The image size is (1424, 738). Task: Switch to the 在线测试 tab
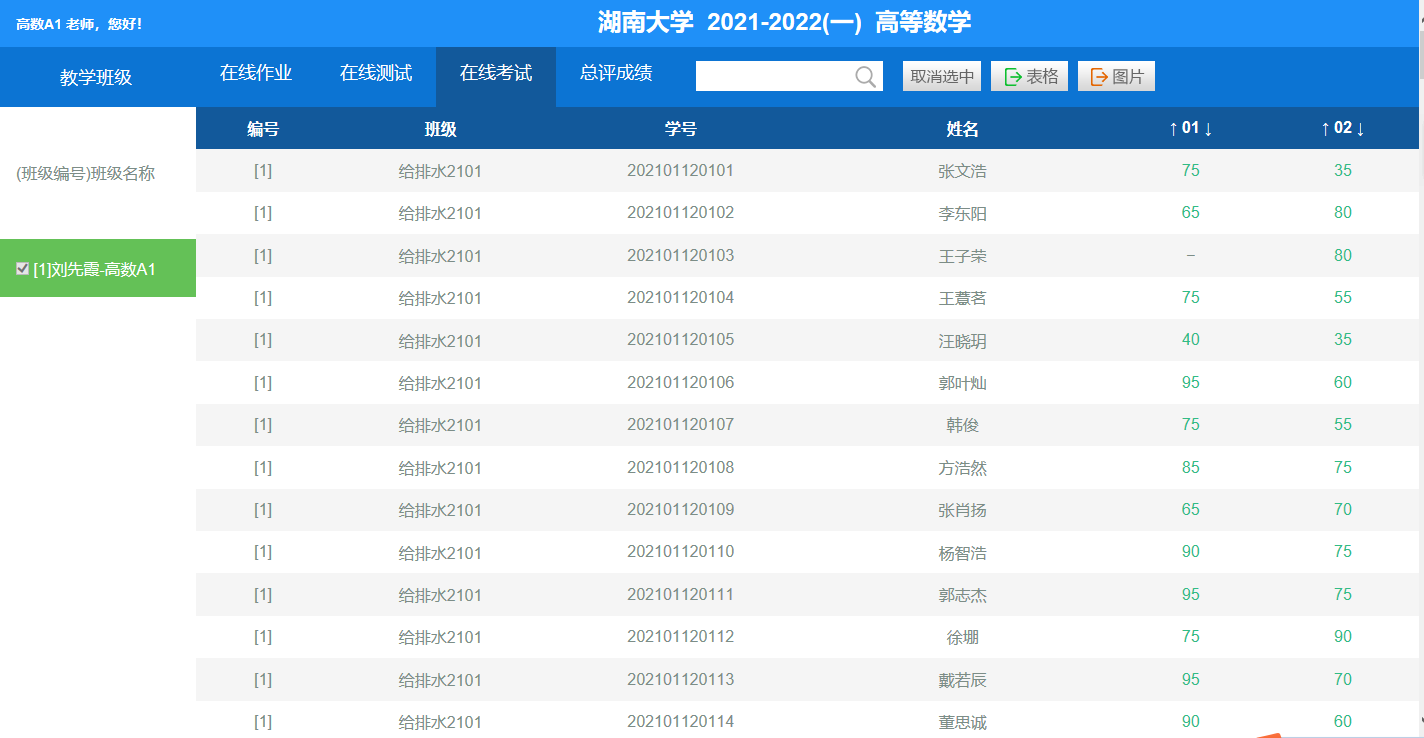(x=376, y=73)
